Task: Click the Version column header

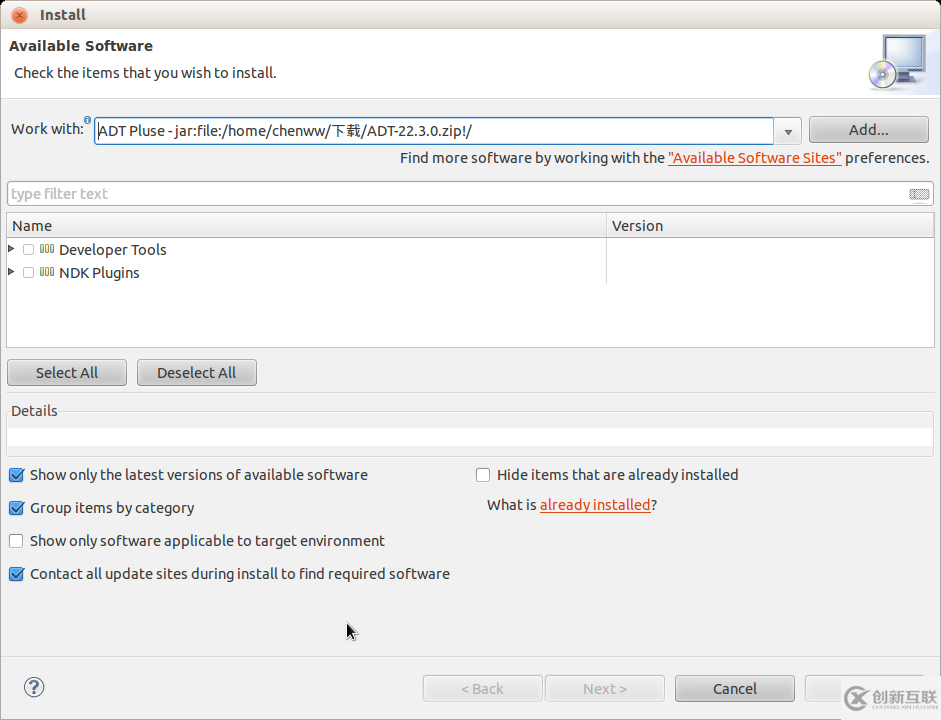Action: tap(770, 226)
